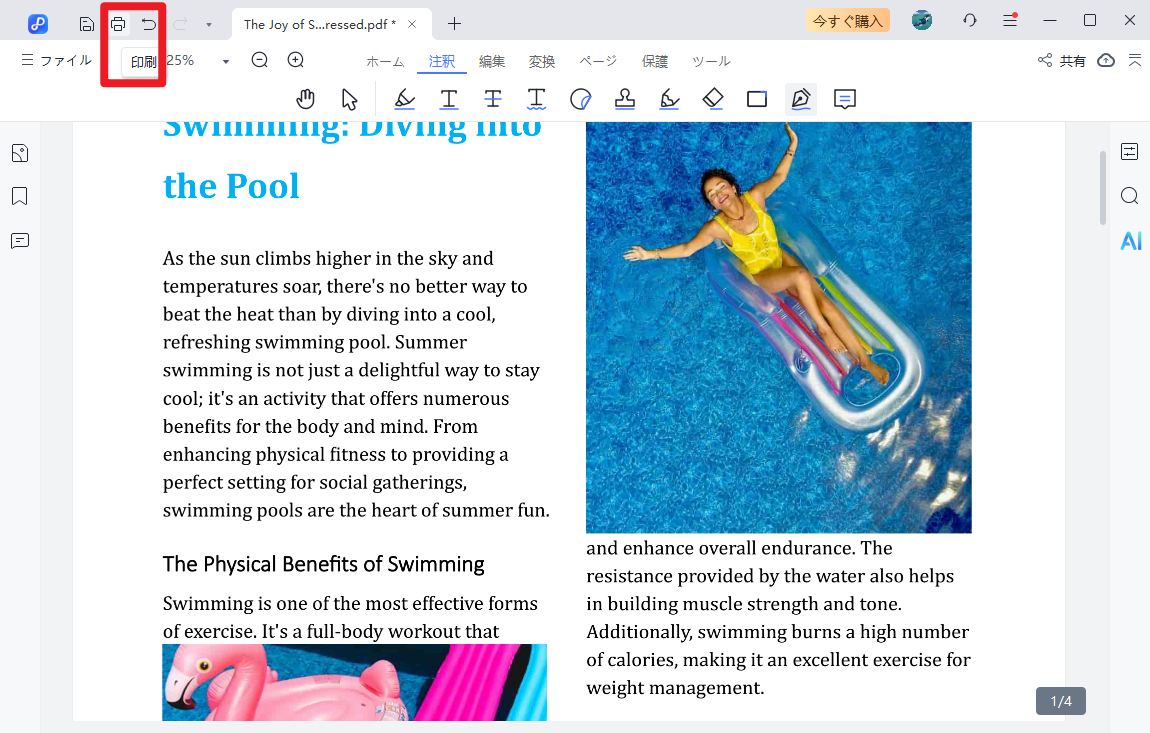Select the arrow selection tool

click(x=349, y=99)
